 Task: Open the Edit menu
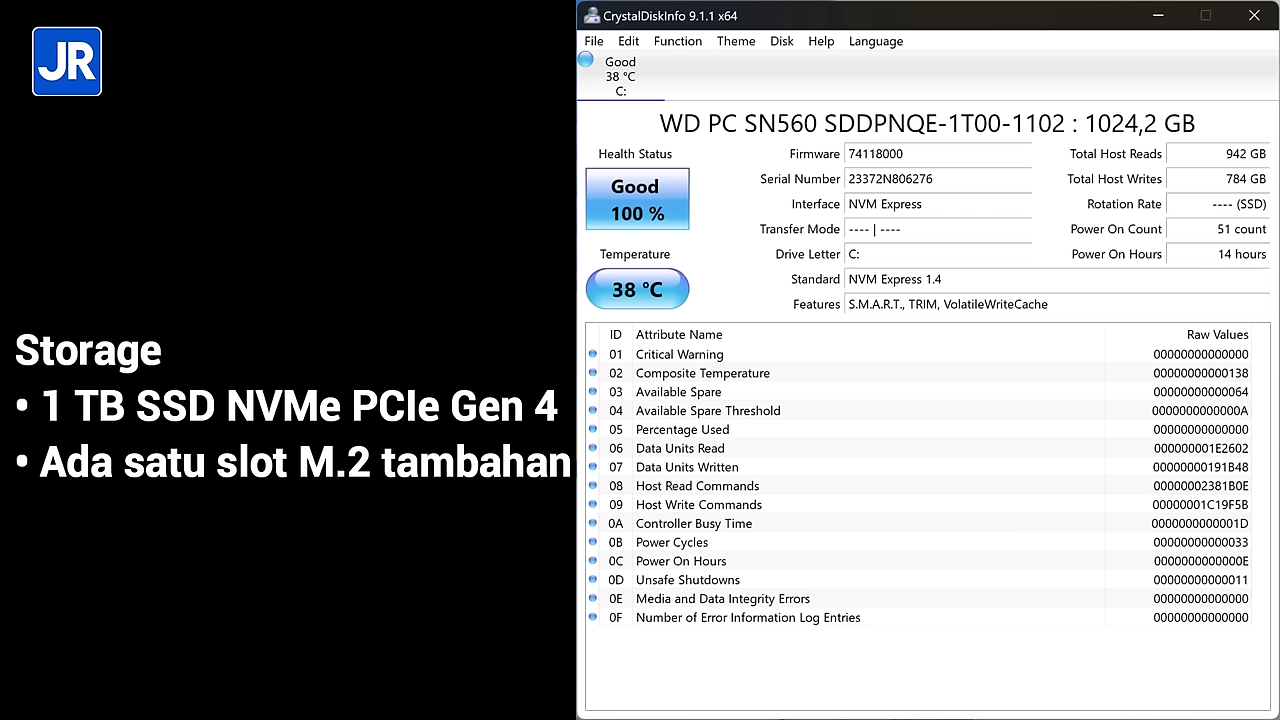click(x=629, y=41)
